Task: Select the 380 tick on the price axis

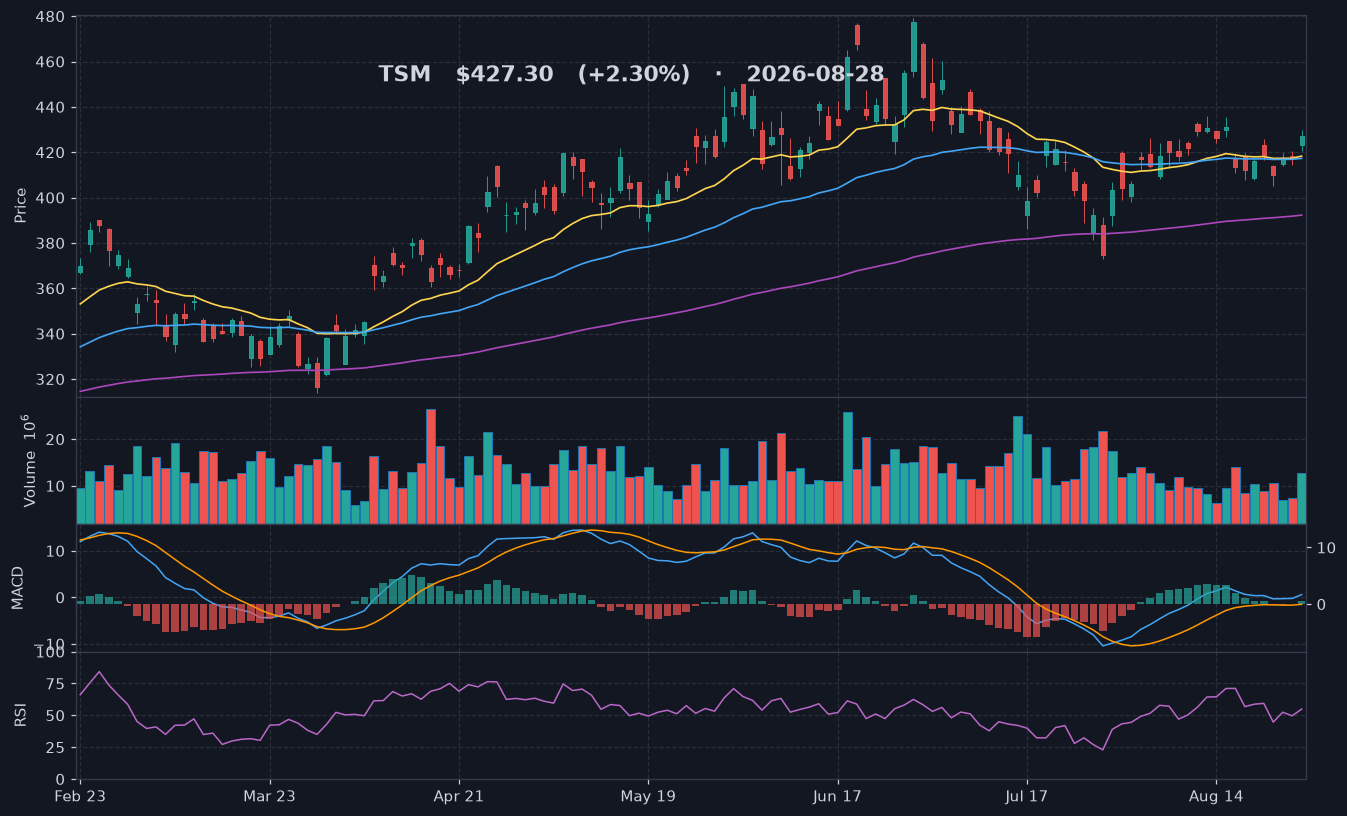Action: (50, 244)
